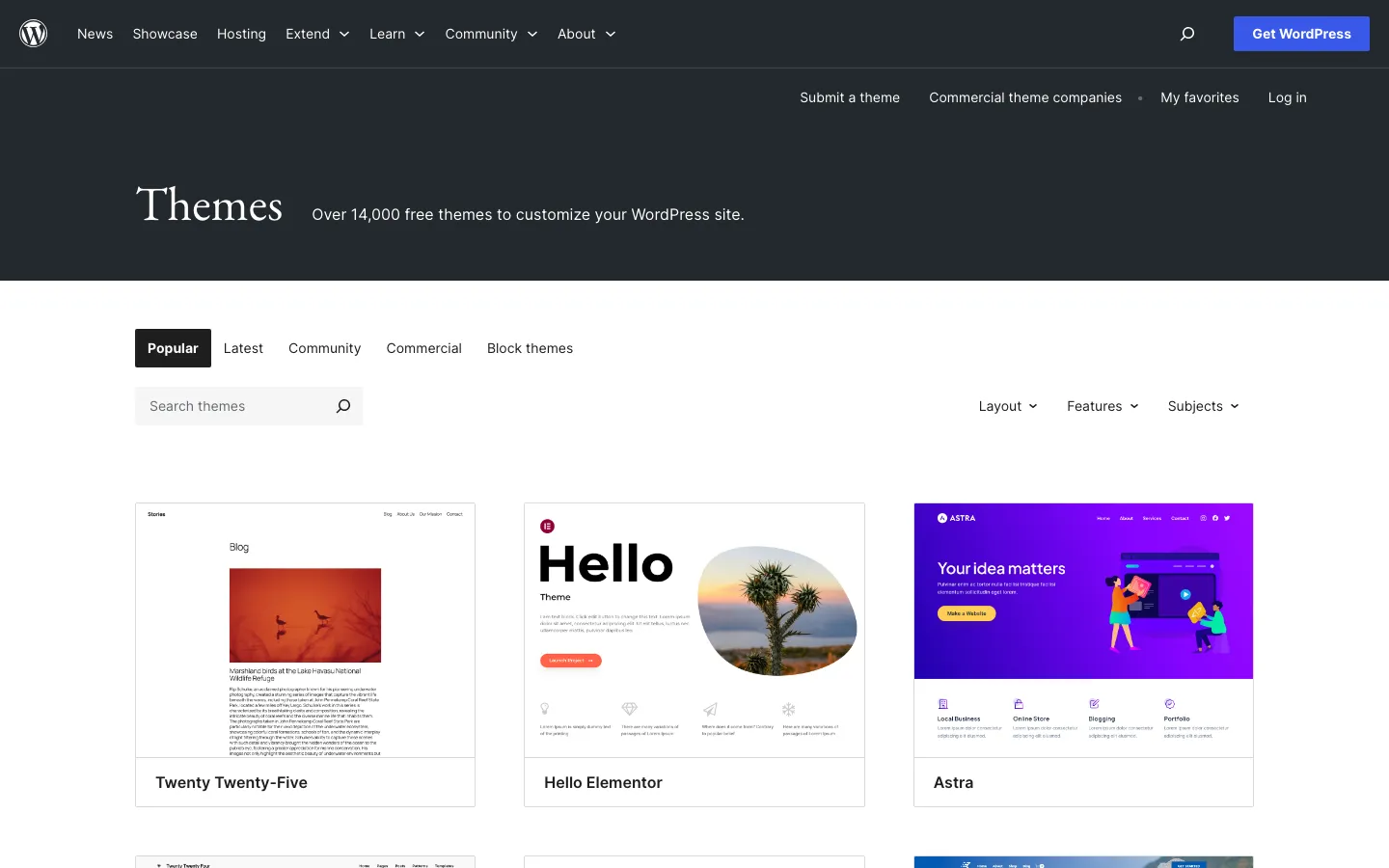The height and width of the screenshot is (868, 1389).
Task: Open the site search magnifier in header
Action: pyautogui.click(x=1187, y=34)
